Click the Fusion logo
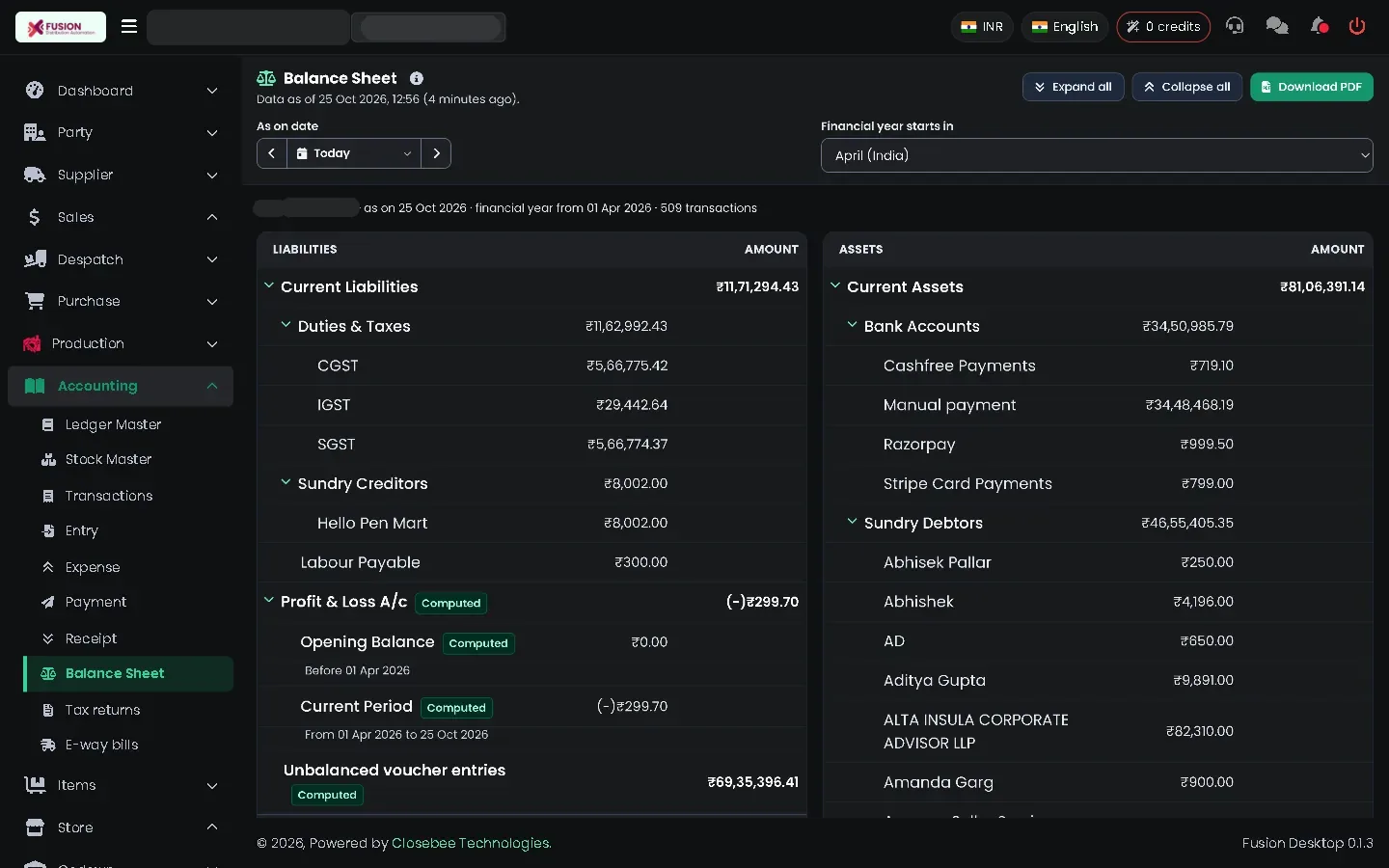Screen dimensions: 1389x868 [61, 27]
